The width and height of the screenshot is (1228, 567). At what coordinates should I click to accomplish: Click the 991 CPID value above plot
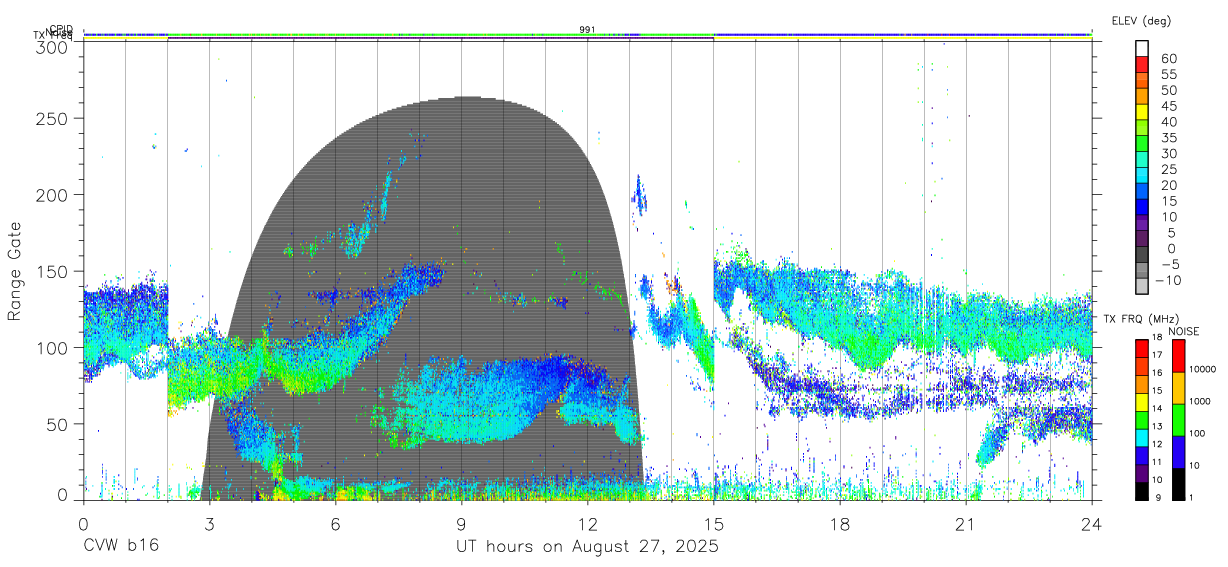pyautogui.click(x=587, y=30)
